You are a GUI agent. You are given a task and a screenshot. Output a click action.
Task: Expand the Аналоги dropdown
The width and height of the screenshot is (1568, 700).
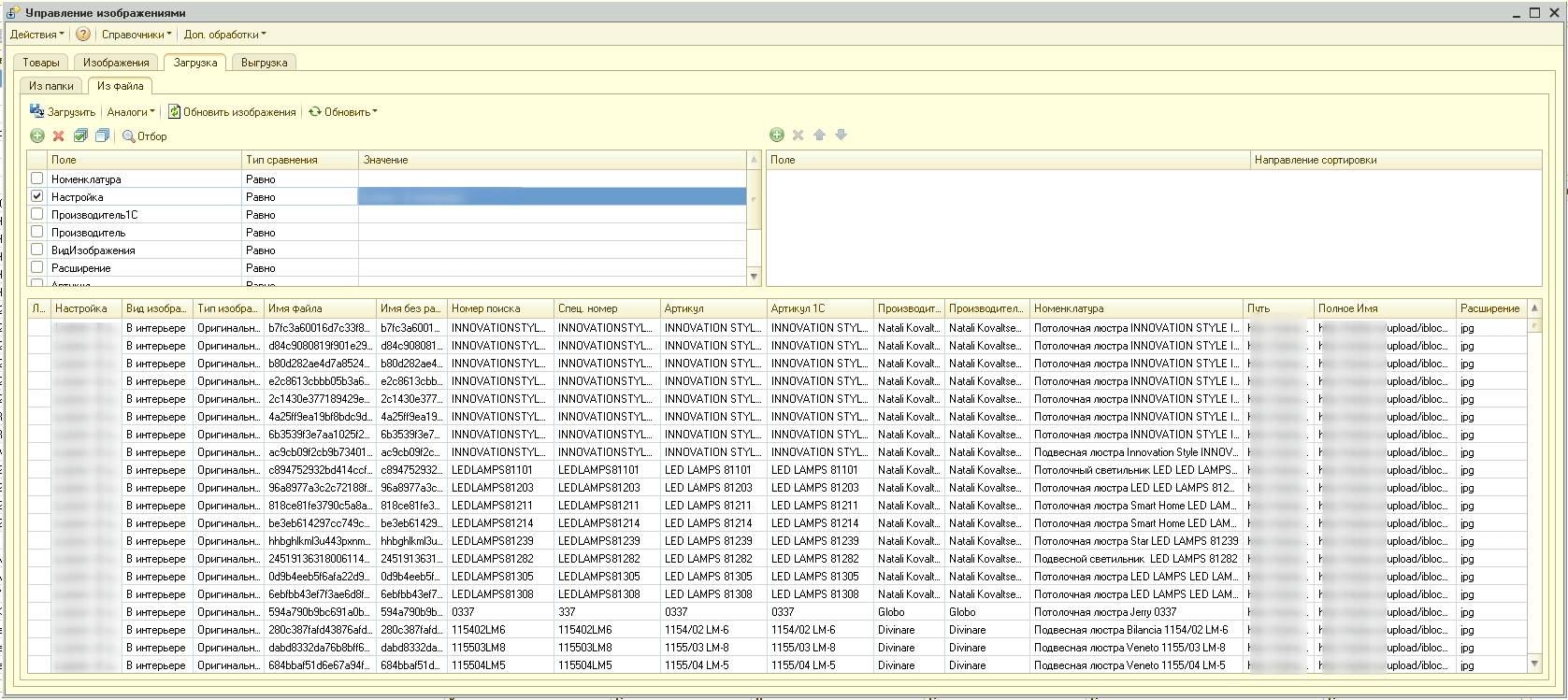tap(131, 112)
